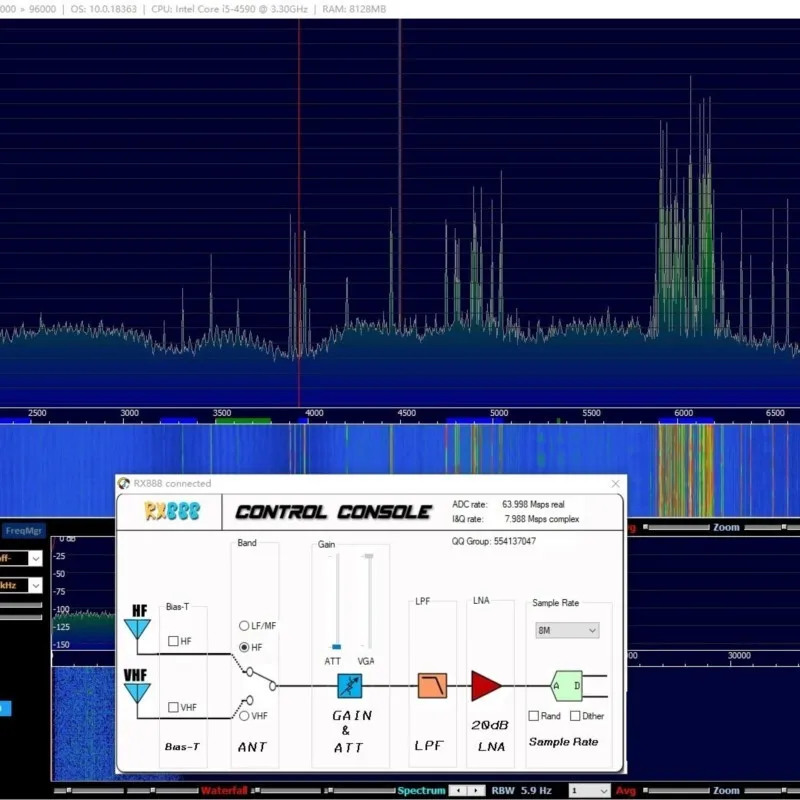The image size is (800, 800).
Task: Open the averaging dropdown showing 1 beside RBW
Action: [589, 790]
